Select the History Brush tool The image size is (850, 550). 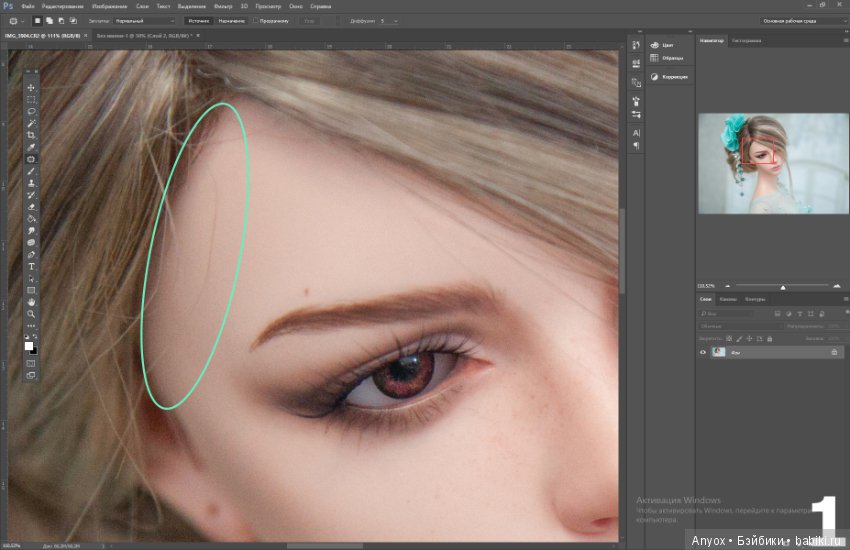coord(31,195)
